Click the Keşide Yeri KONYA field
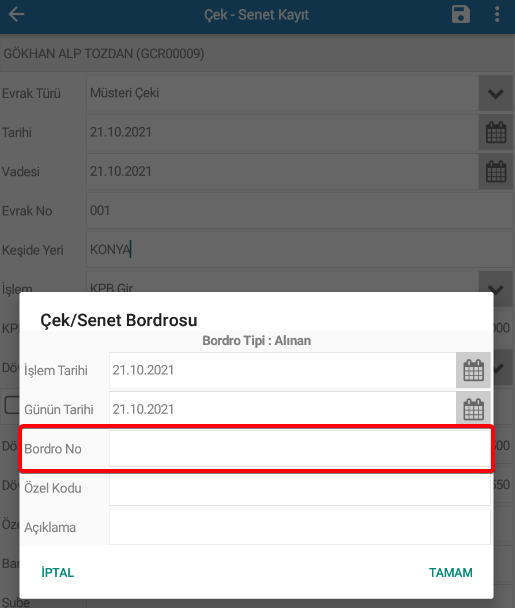The image size is (515, 608). click(299, 250)
